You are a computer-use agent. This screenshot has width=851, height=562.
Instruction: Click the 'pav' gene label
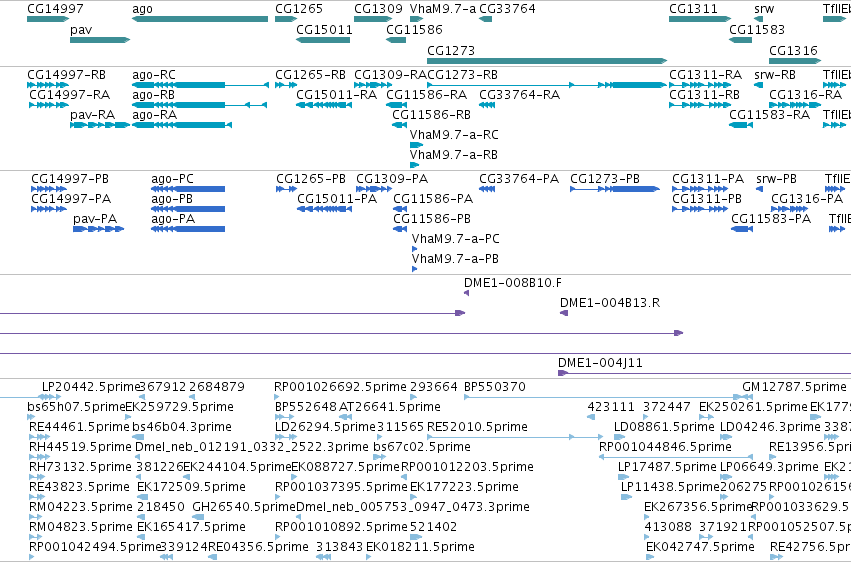pos(81,29)
